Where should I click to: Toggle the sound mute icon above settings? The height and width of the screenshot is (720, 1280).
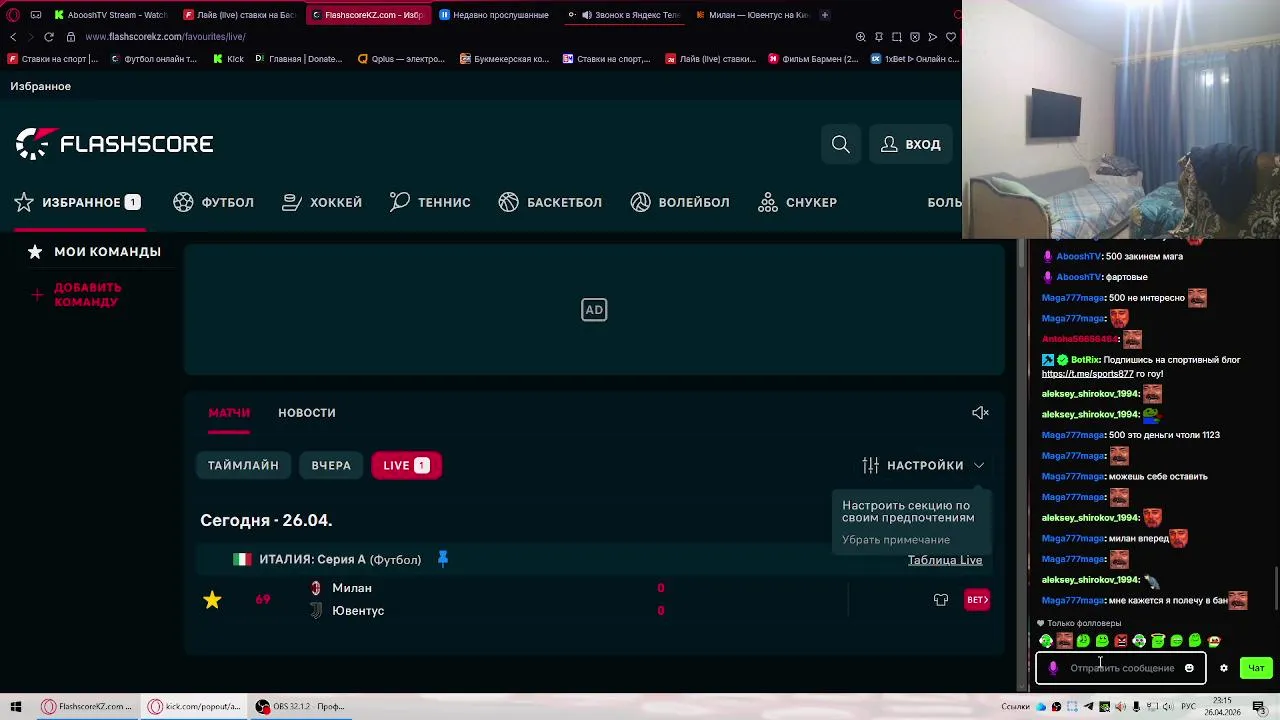[980, 412]
